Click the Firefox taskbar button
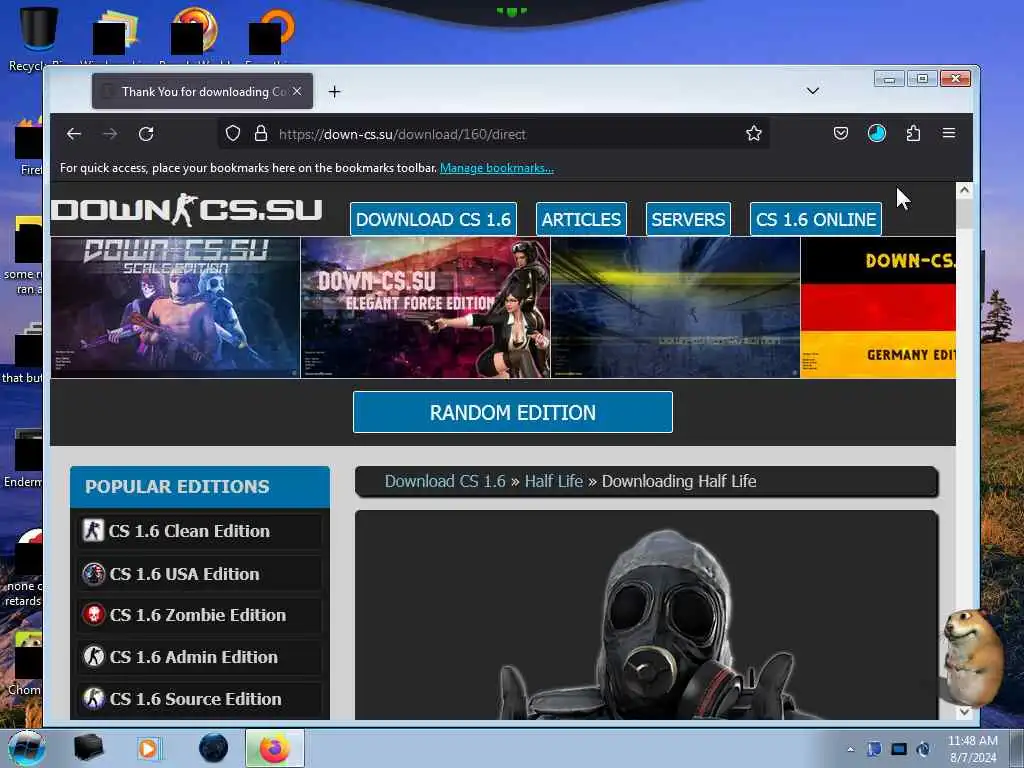Screen dimensions: 1024x768 click(x=274, y=748)
